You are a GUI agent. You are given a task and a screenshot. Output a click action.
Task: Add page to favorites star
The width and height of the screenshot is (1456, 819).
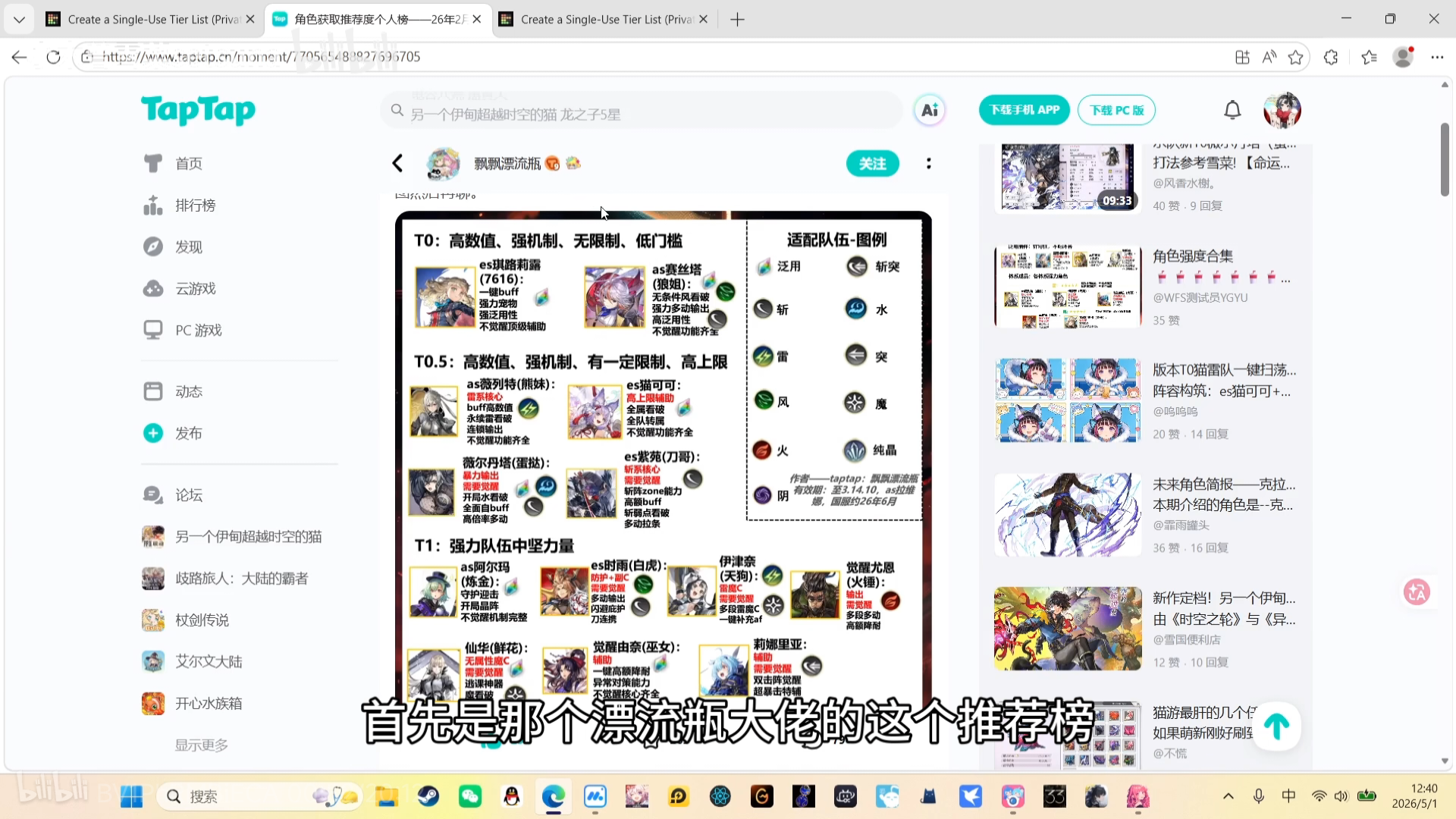1295,58
